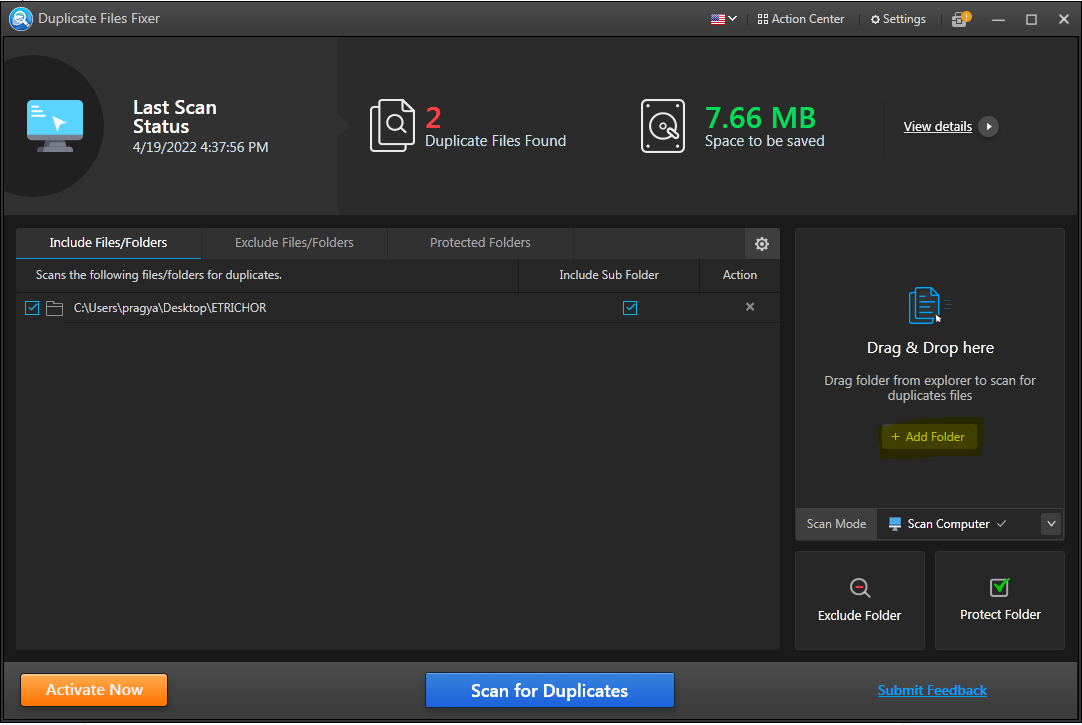Switch to Protected Folders tab
This screenshot has height=725, width=1082.
480,243
